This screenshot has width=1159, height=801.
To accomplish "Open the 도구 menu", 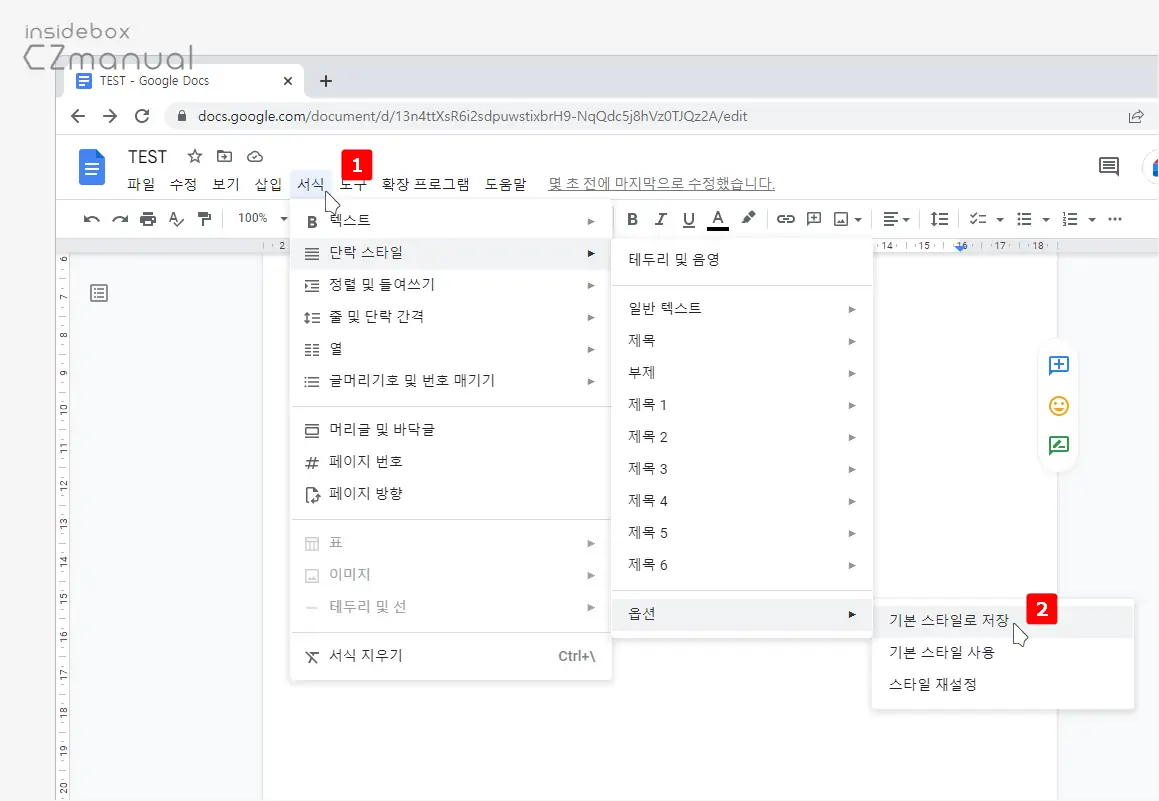I will pyautogui.click(x=353, y=184).
